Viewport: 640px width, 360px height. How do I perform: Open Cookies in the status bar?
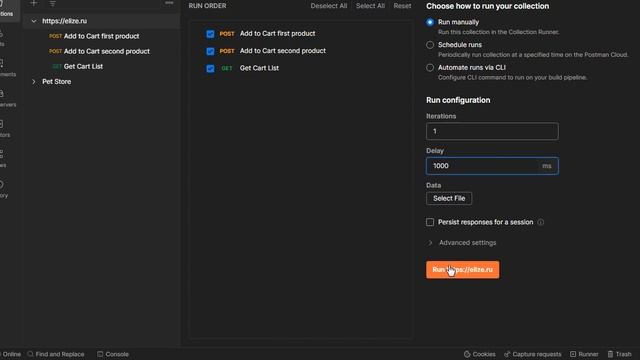pos(480,354)
